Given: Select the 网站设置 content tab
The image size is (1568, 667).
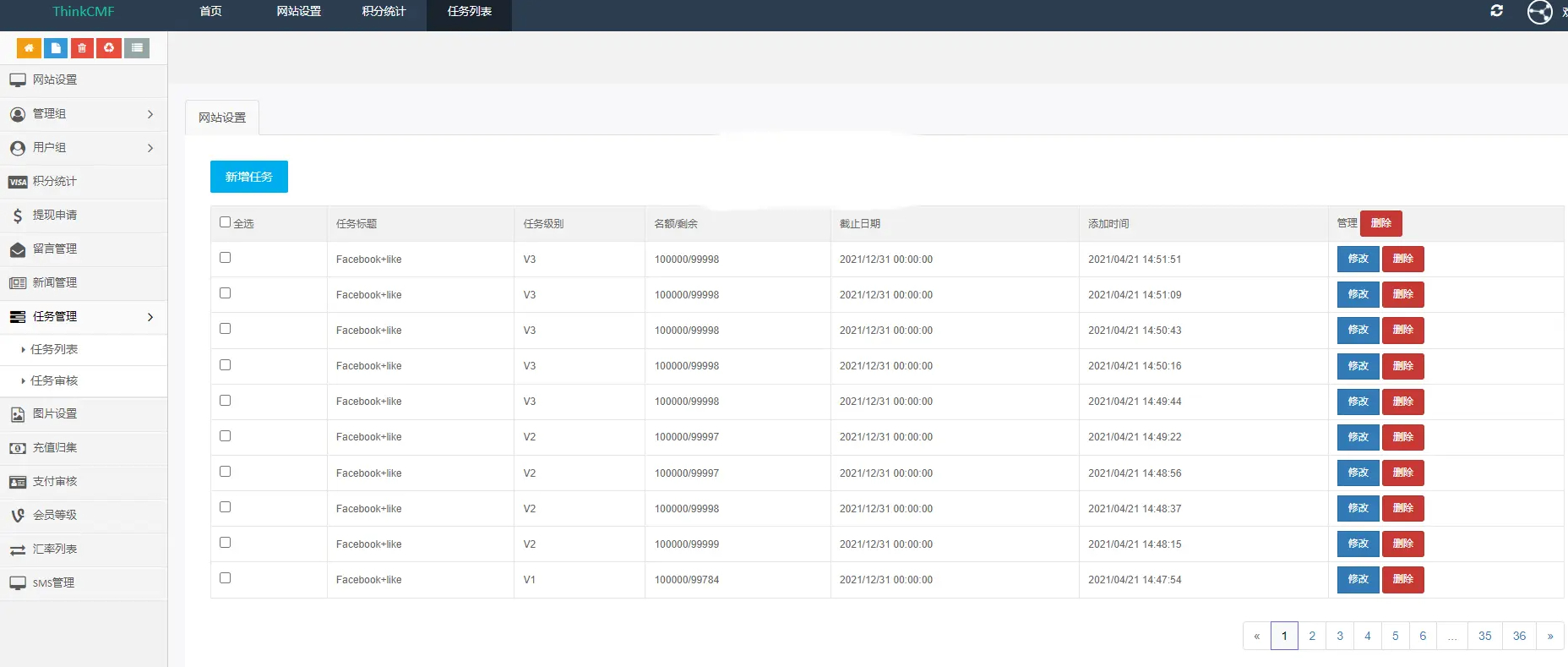Looking at the screenshot, I should (222, 118).
